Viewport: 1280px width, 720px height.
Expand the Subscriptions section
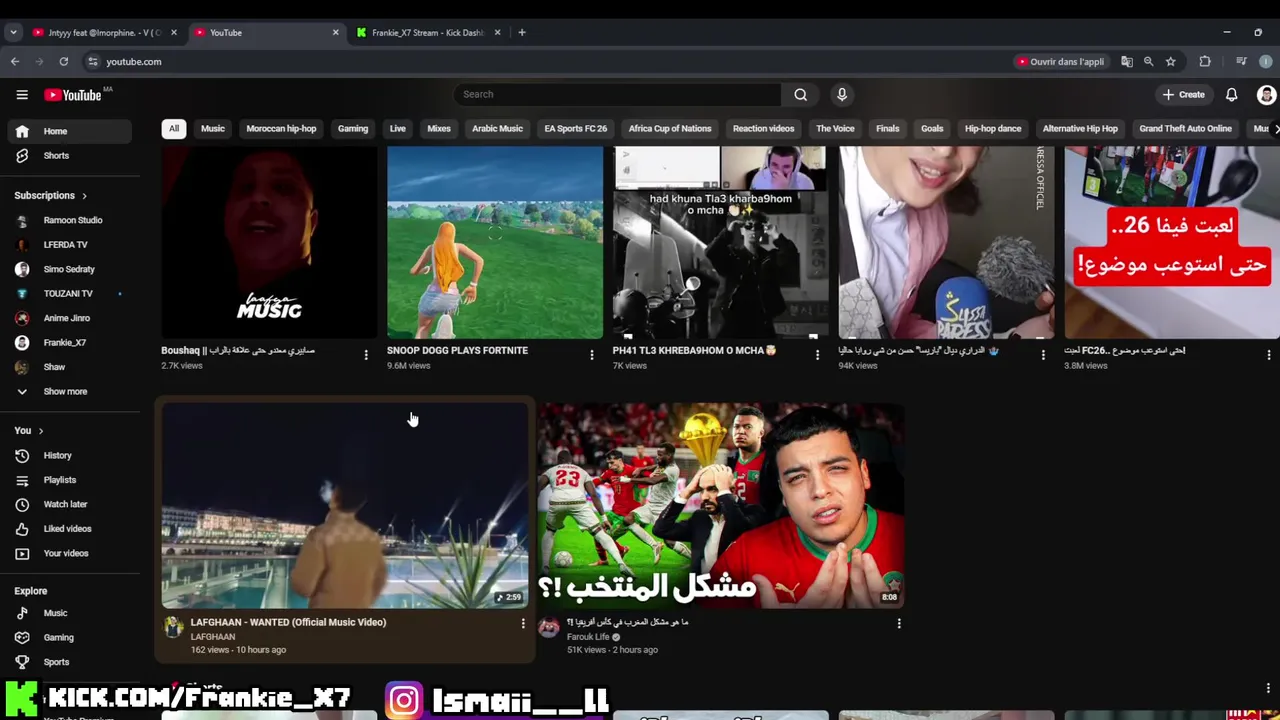[50, 196]
